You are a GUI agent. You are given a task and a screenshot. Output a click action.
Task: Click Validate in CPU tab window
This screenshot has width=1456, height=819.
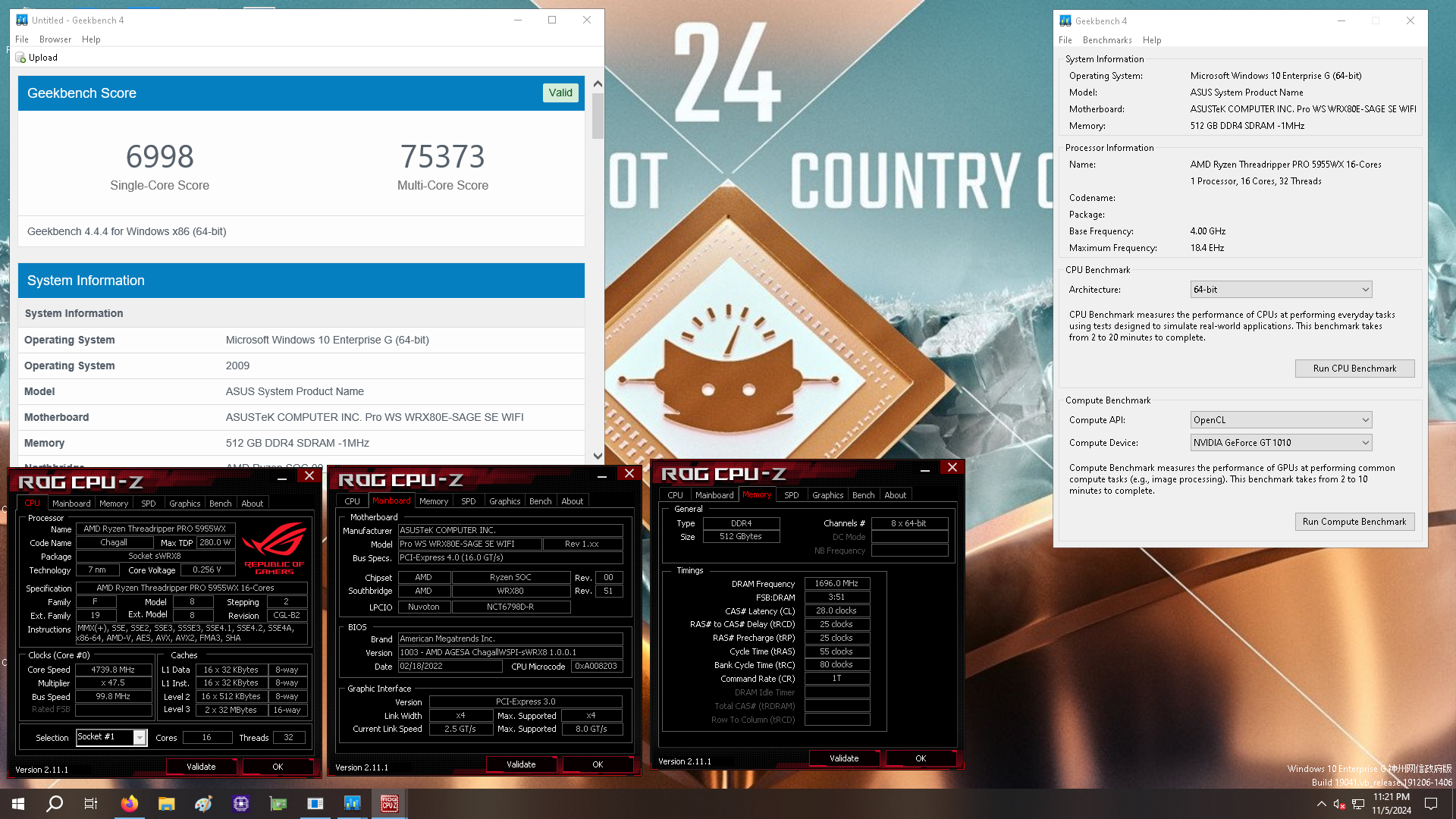tap(201, 767)
